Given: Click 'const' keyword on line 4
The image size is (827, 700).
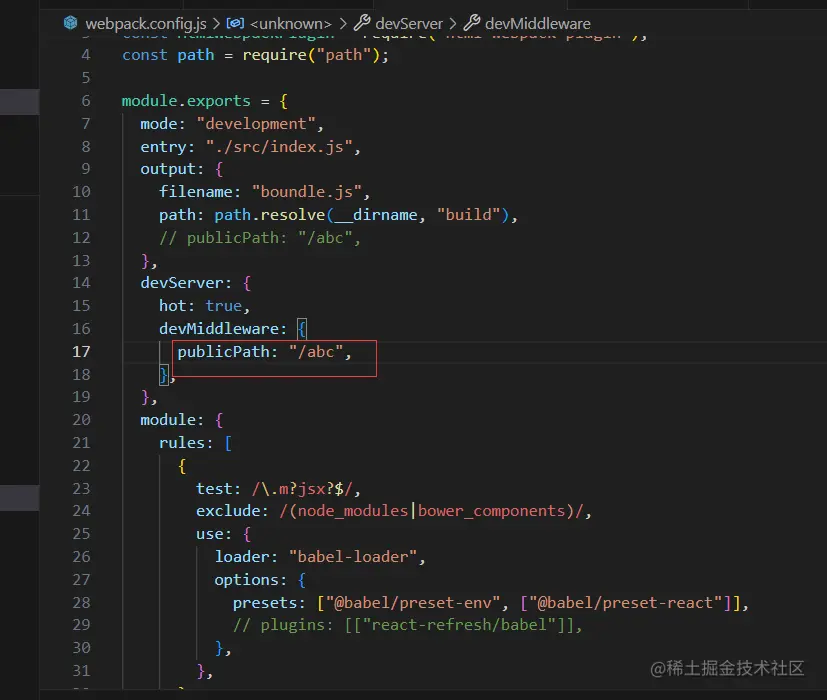Looking at the screenshot, I should click(x=145, y=55).
